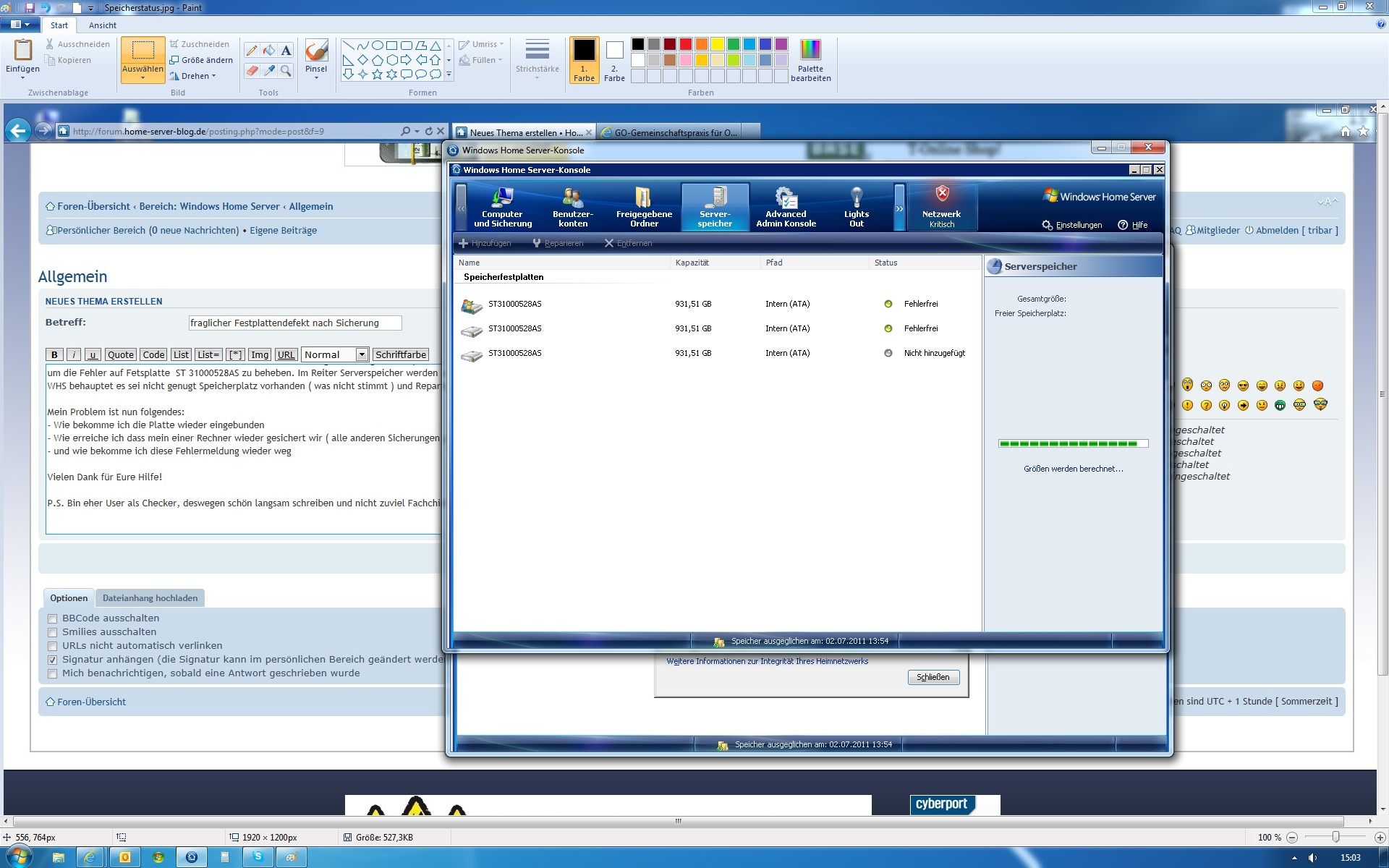Select 1. Farbe black color box
This screenshot has width=1389, height=868.
click(x=584, y=60)
